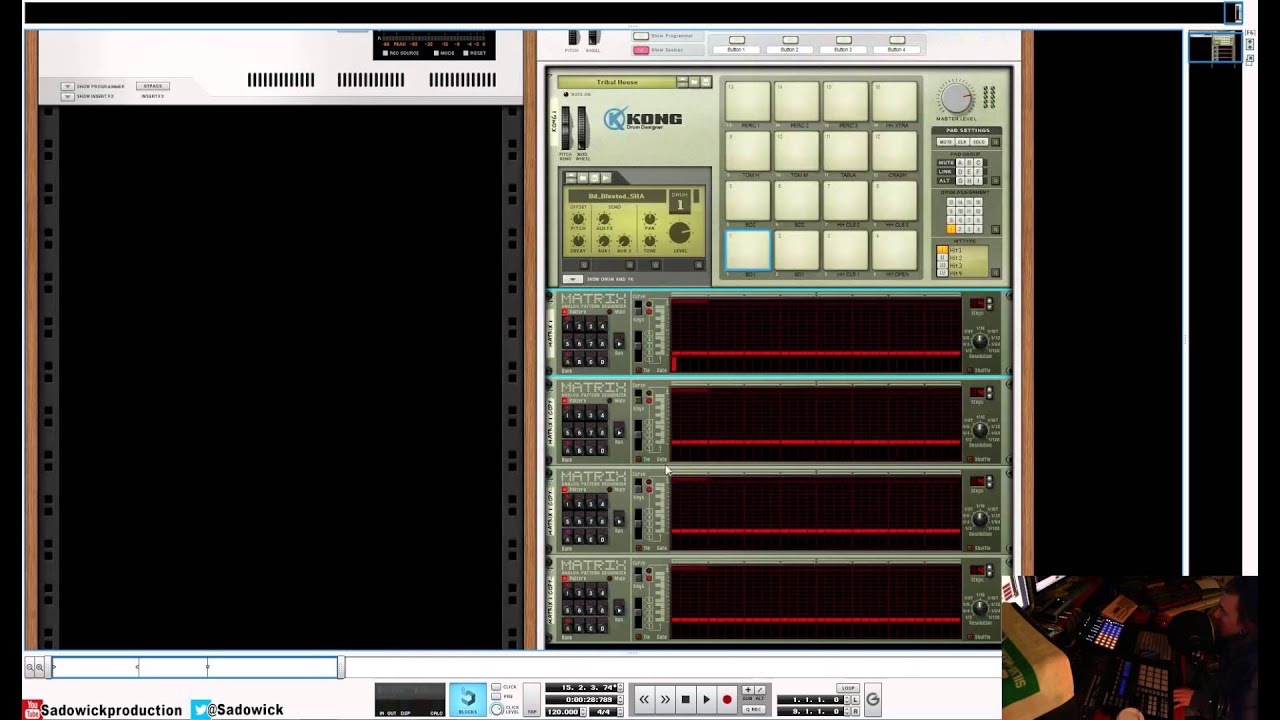Hit Kong pad 12 labeled CRASH
This screenshot has height=720, width=1280.
[895, 151]
